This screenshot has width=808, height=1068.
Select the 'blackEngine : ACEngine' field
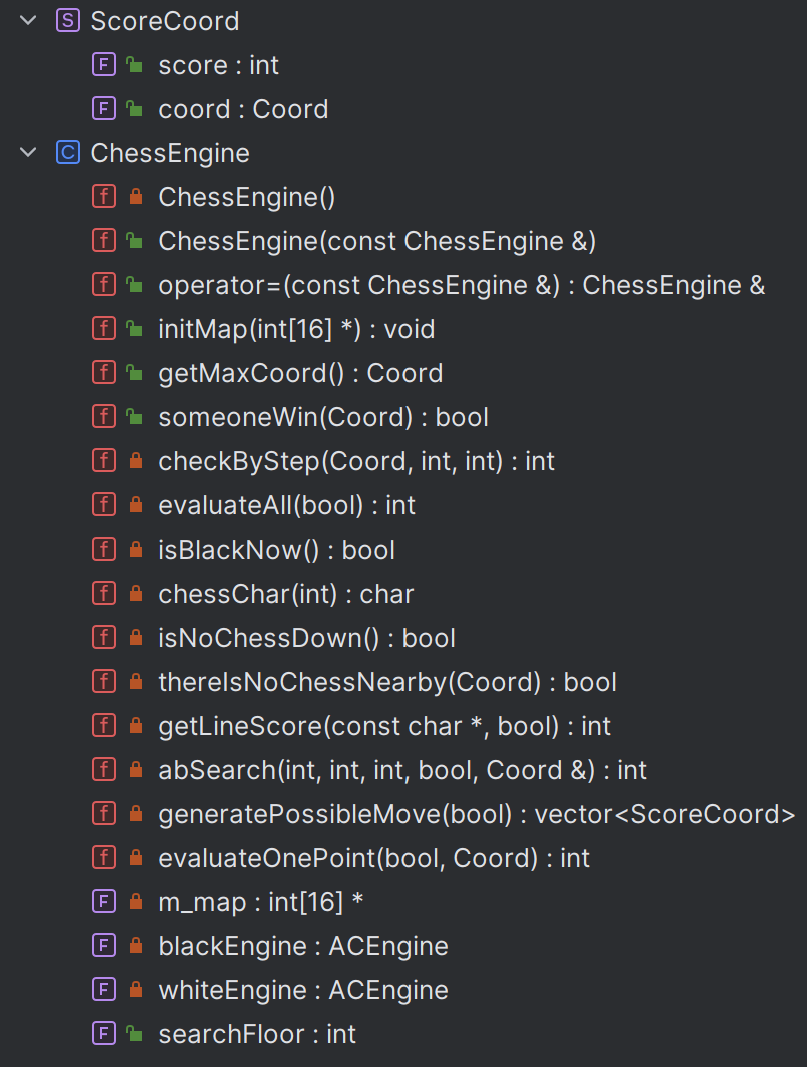click(x=303, y=946)
